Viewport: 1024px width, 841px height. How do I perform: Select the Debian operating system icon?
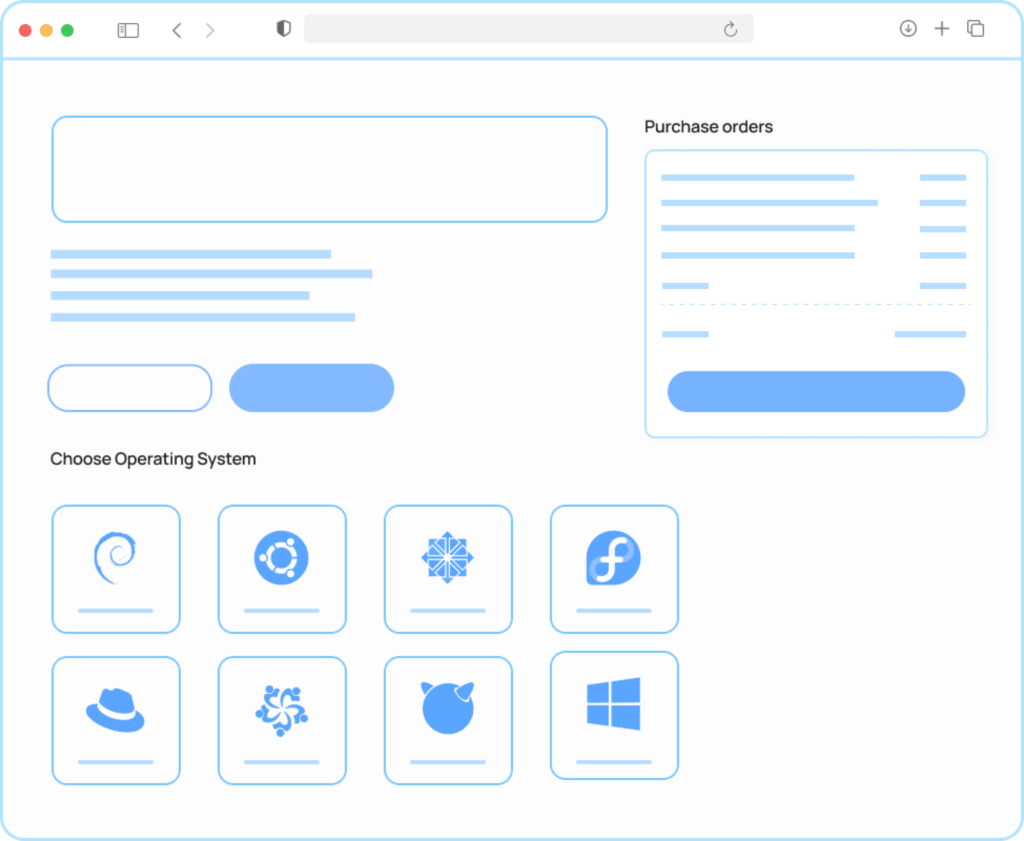click(x=115, y=558)
